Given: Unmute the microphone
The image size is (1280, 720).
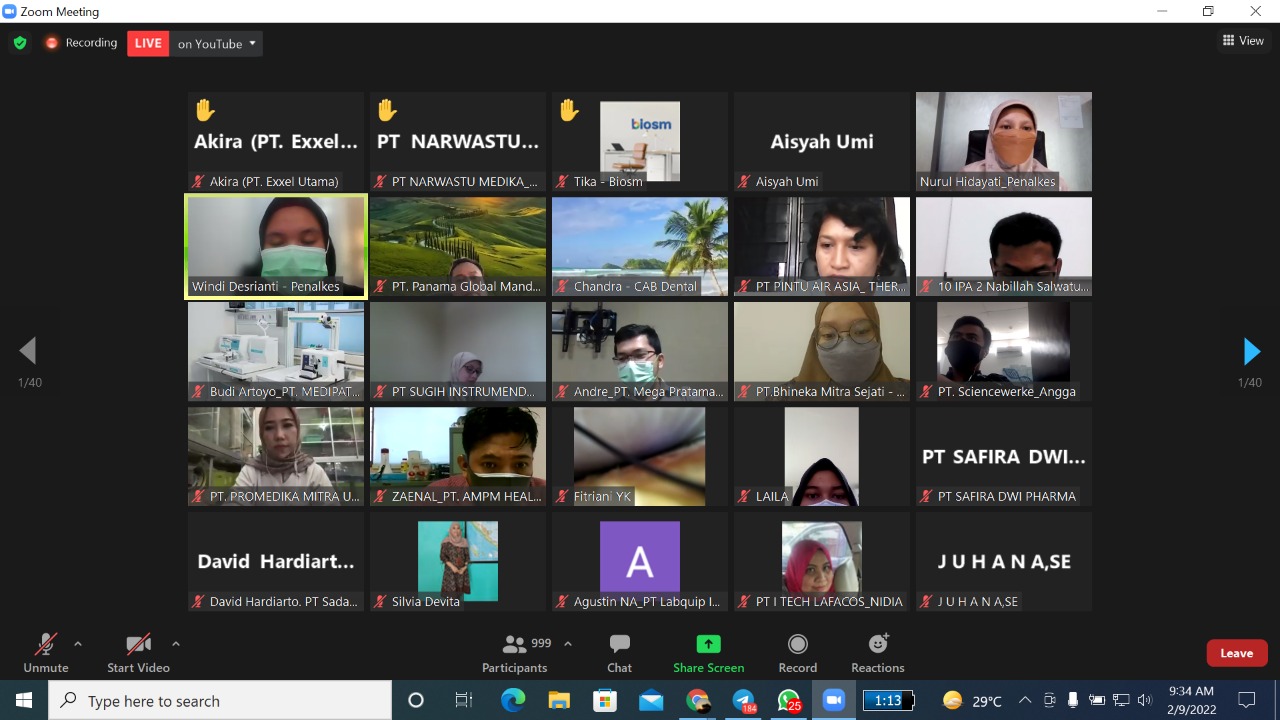Looking at the screenshot, I should (x=46, y=653).
